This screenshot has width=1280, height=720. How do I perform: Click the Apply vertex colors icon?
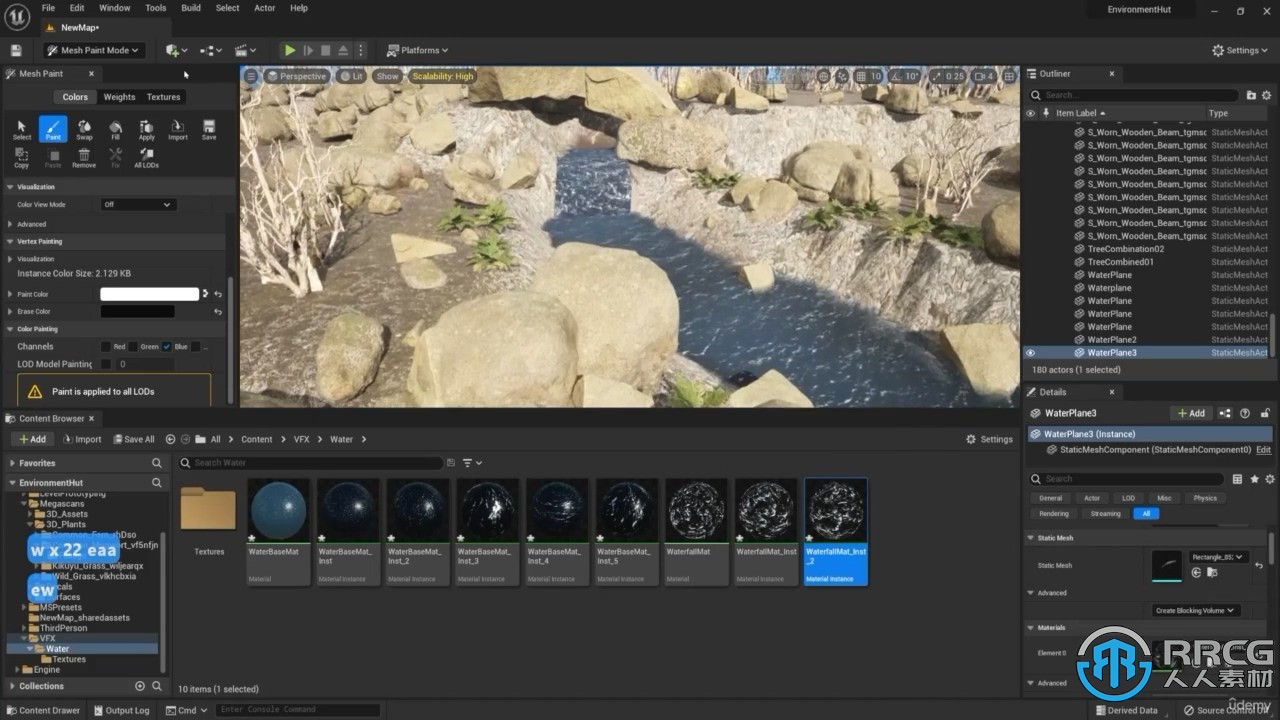coord(146,129)
